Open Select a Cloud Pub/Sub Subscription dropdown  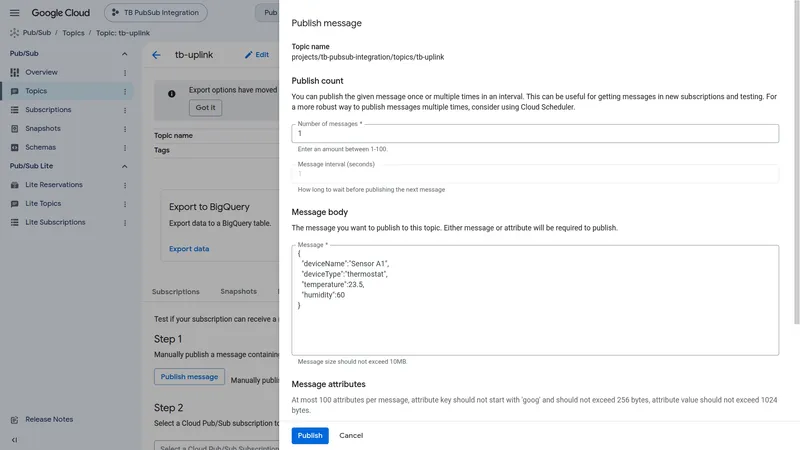point(217,445)
